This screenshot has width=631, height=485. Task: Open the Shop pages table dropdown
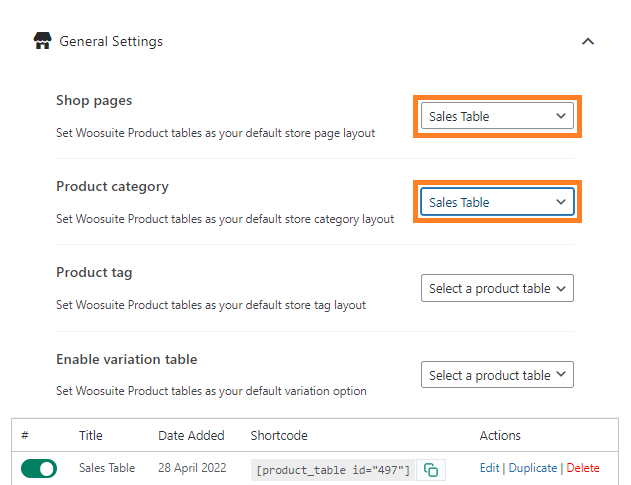click(497, 116)
